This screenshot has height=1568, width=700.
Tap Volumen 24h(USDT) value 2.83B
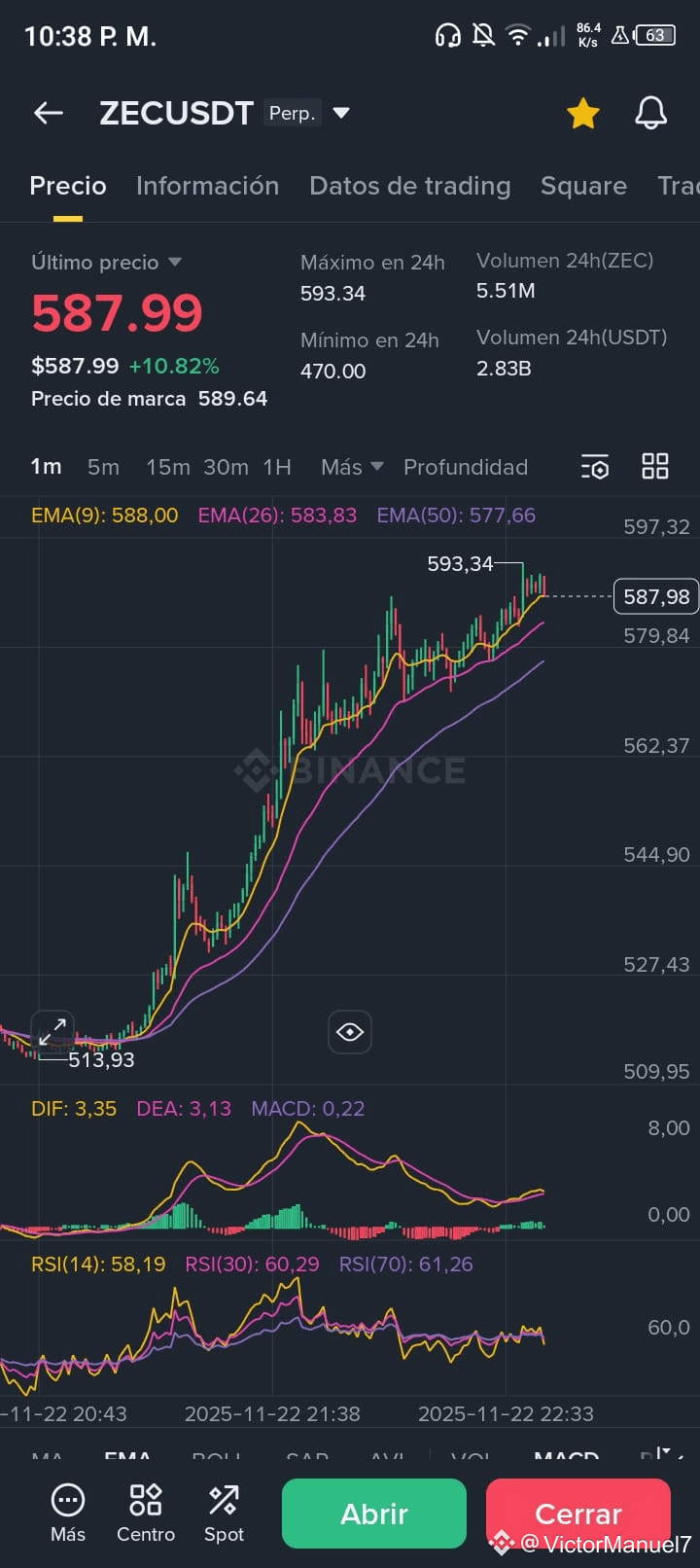504,368
